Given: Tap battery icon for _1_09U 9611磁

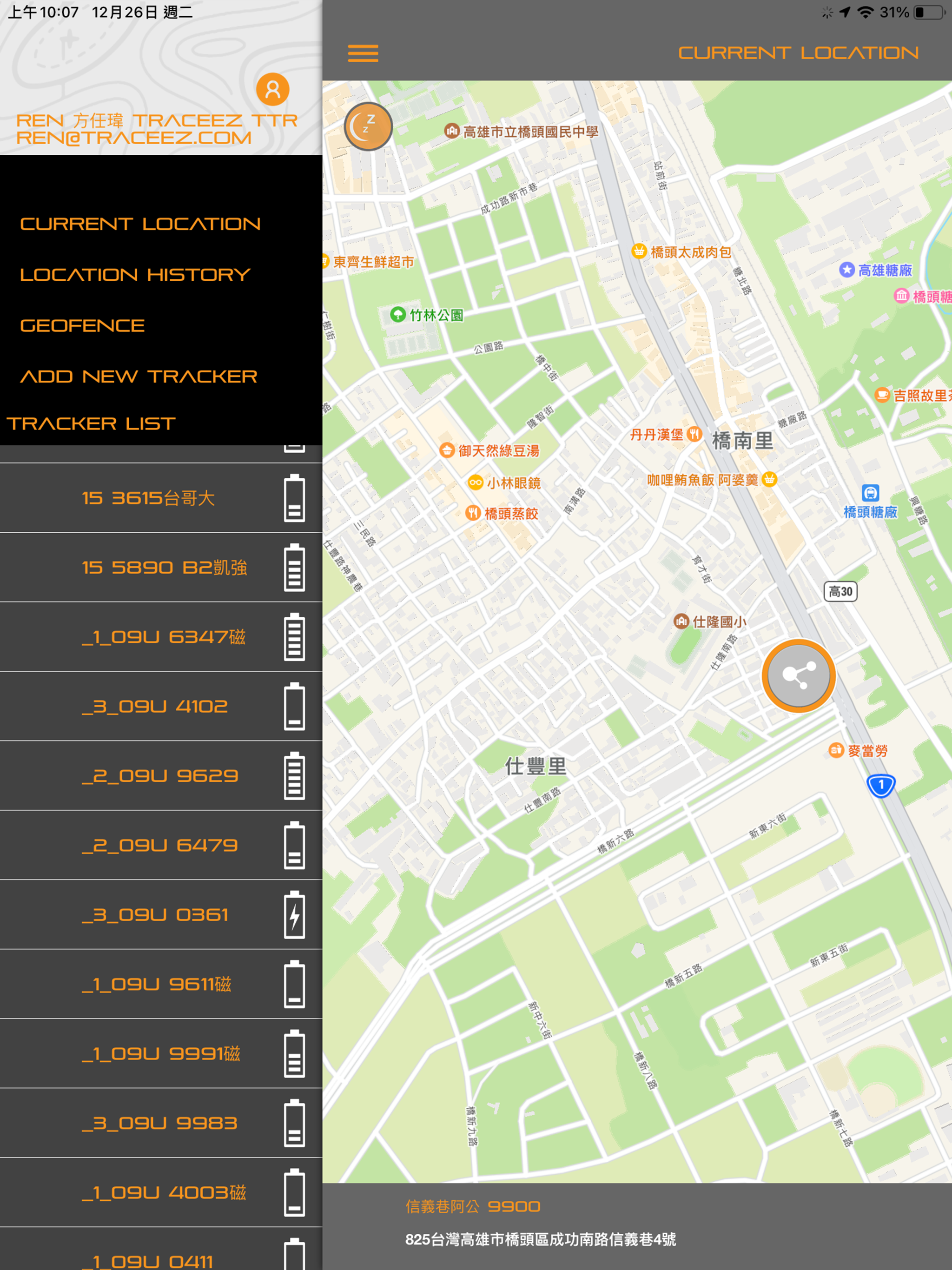Looking at the screenshot, I should click(295, 984).
